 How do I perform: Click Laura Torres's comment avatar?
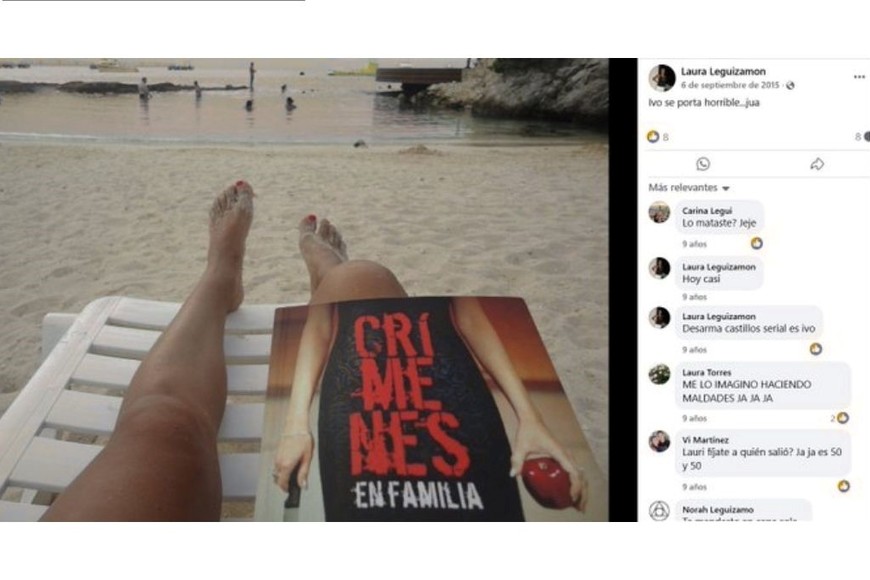659,374
